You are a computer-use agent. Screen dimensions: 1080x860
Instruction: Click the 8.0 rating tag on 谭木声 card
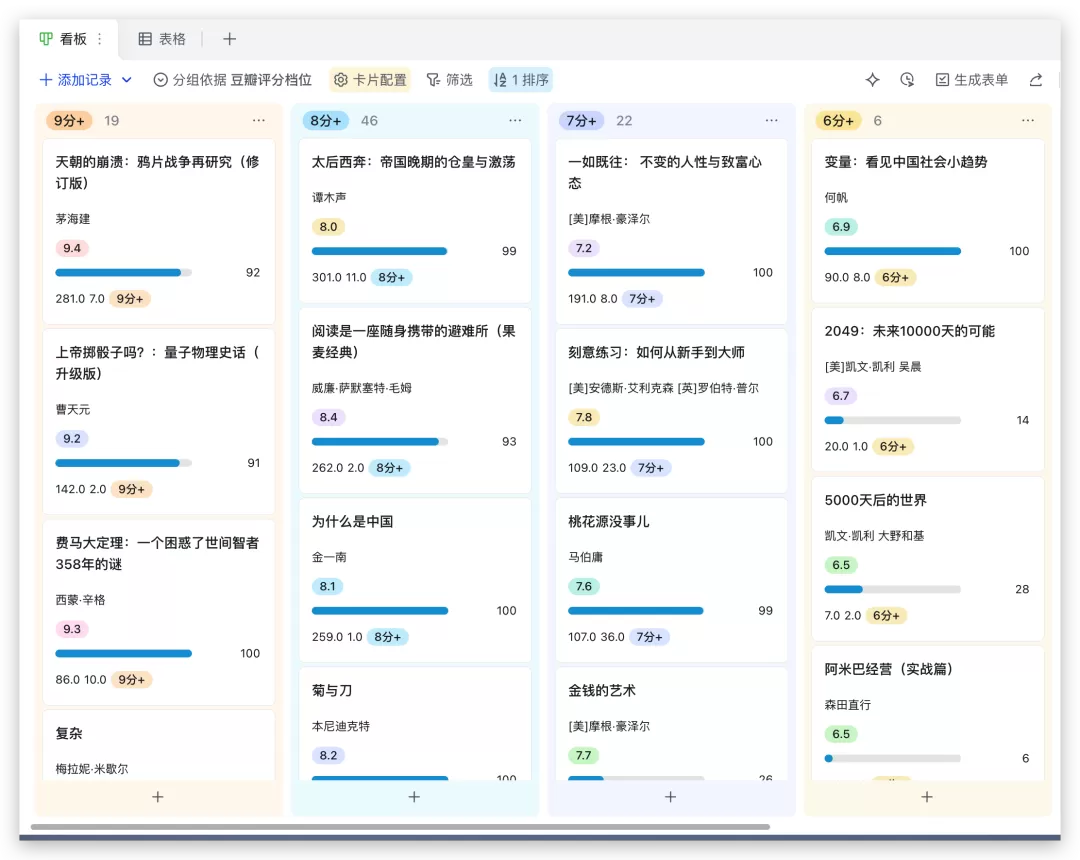[329, 227]
